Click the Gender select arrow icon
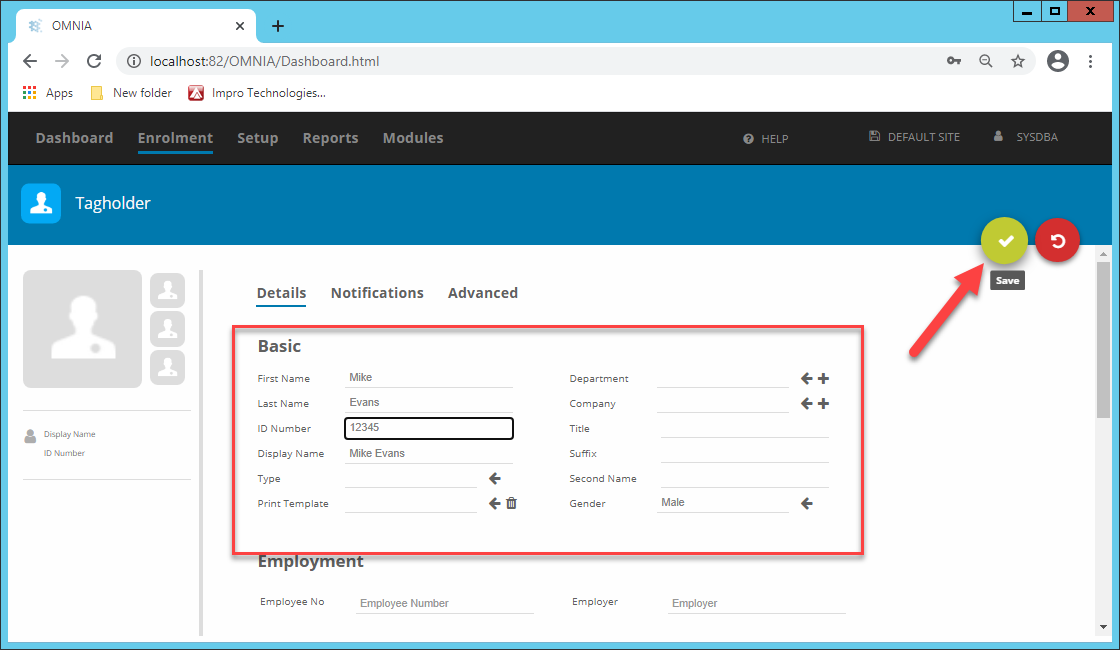This screenshot has width=1120, height=650. tap(806, 504)
